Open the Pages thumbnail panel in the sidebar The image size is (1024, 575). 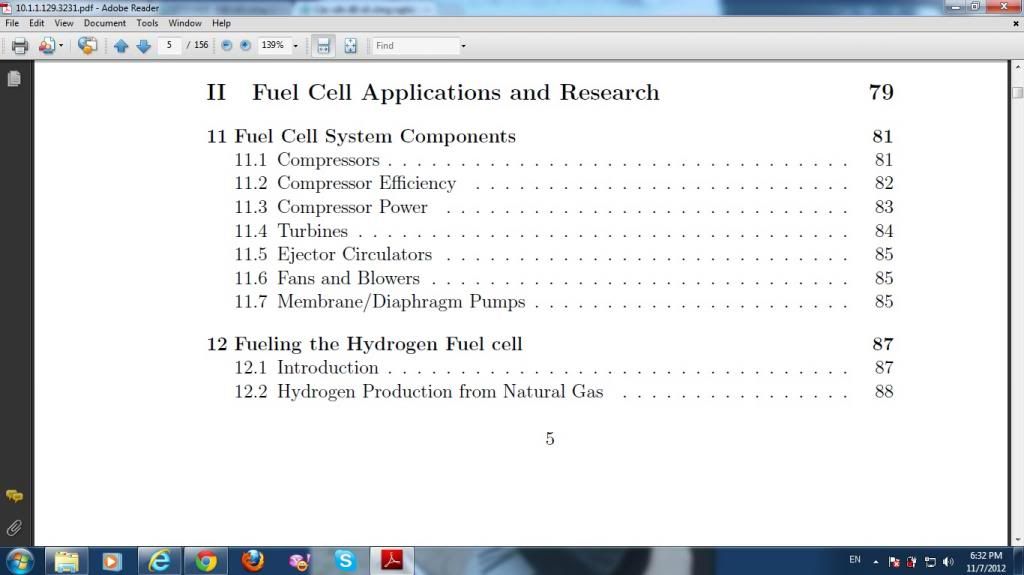pyautogui.click(x=14, y=79)
